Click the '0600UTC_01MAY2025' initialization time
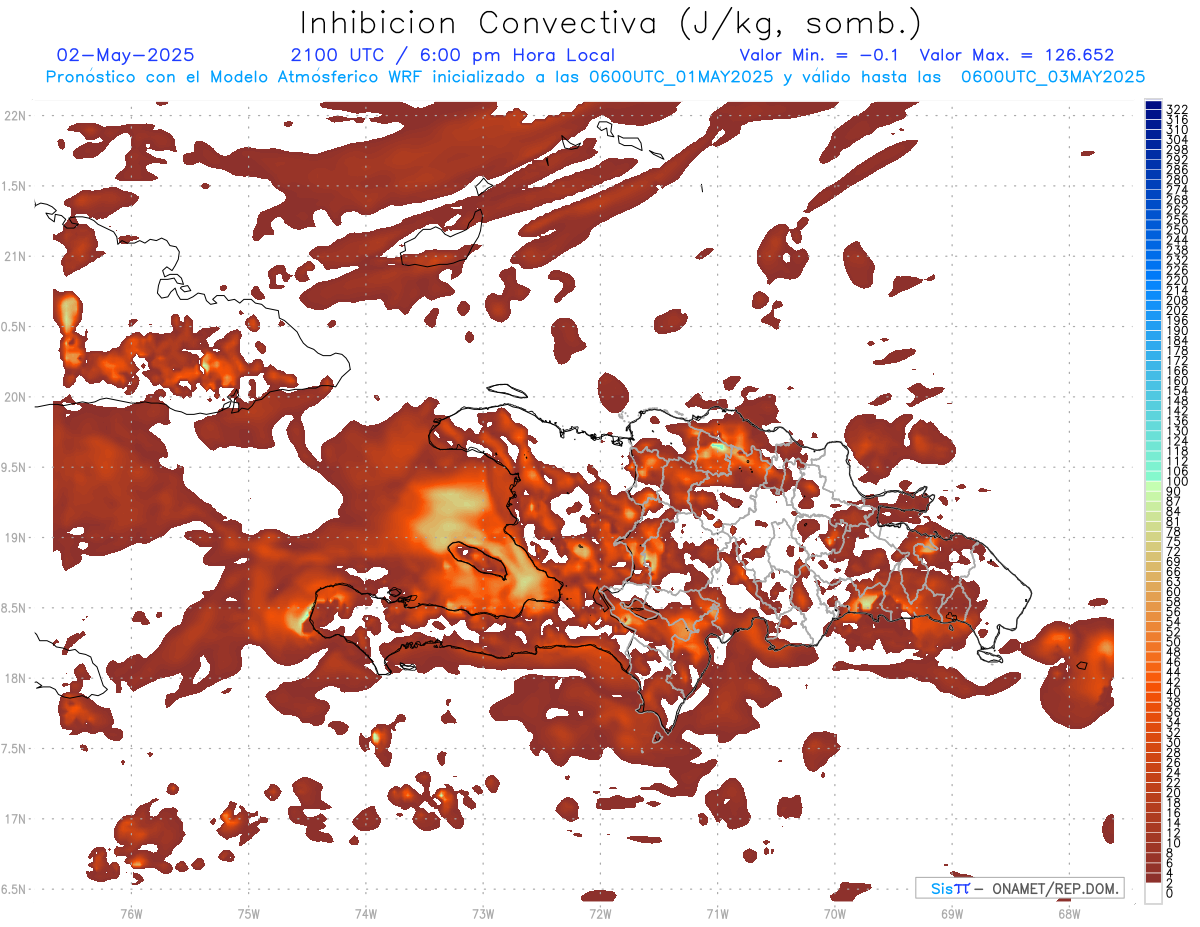The image size is (1200, 927). 679,77
